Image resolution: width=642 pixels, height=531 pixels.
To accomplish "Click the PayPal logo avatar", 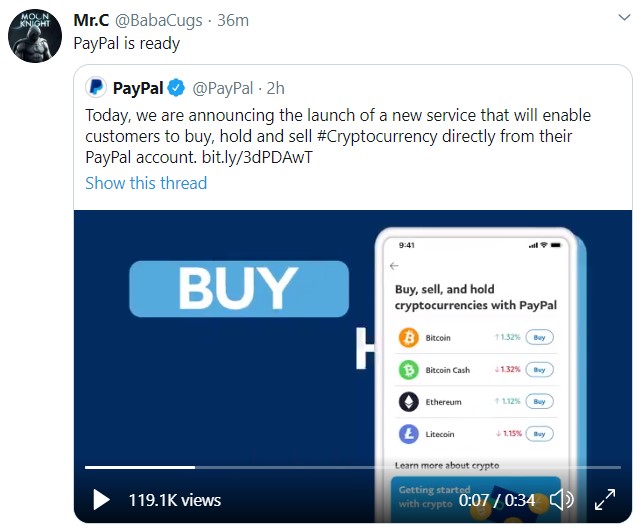I will [x=97, y=88].
